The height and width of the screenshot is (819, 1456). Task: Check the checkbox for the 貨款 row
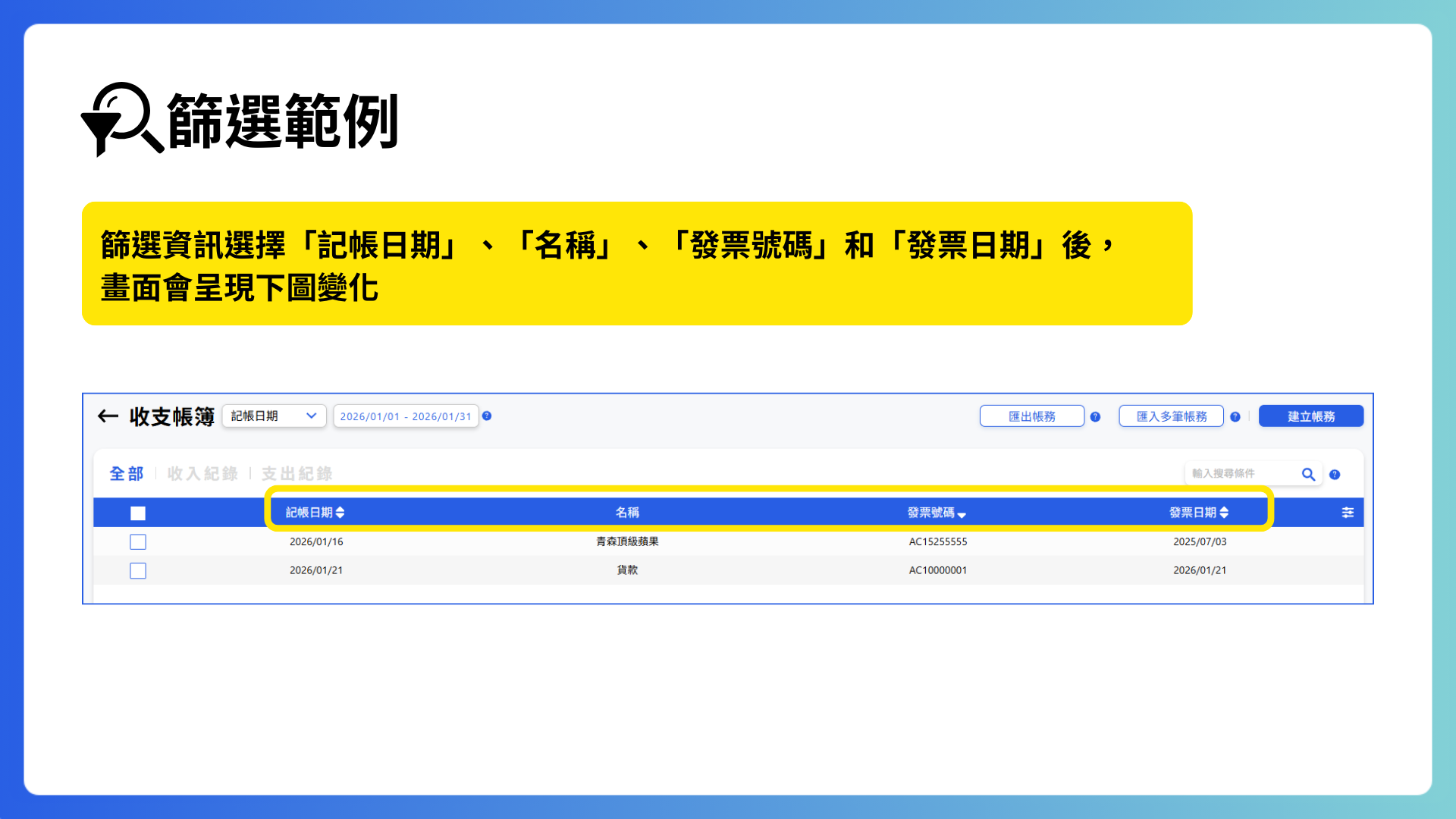(137, 570)
